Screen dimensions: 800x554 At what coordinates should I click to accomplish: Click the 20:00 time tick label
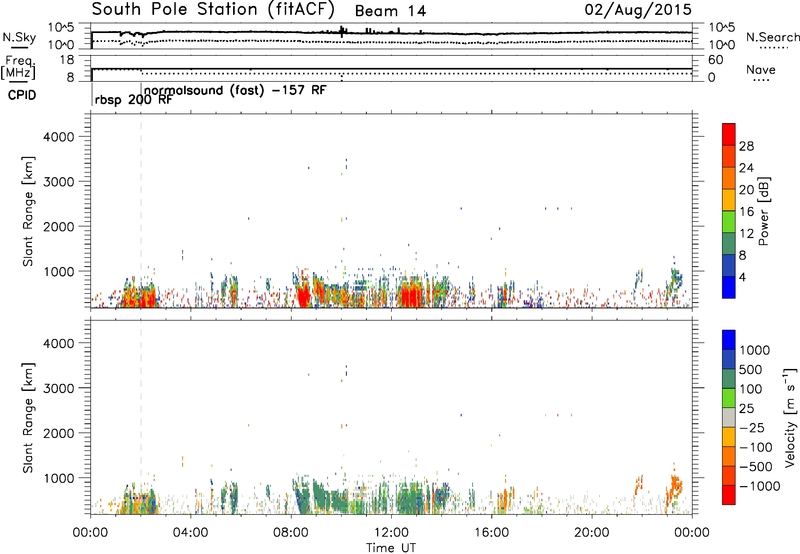click(592, 533)
